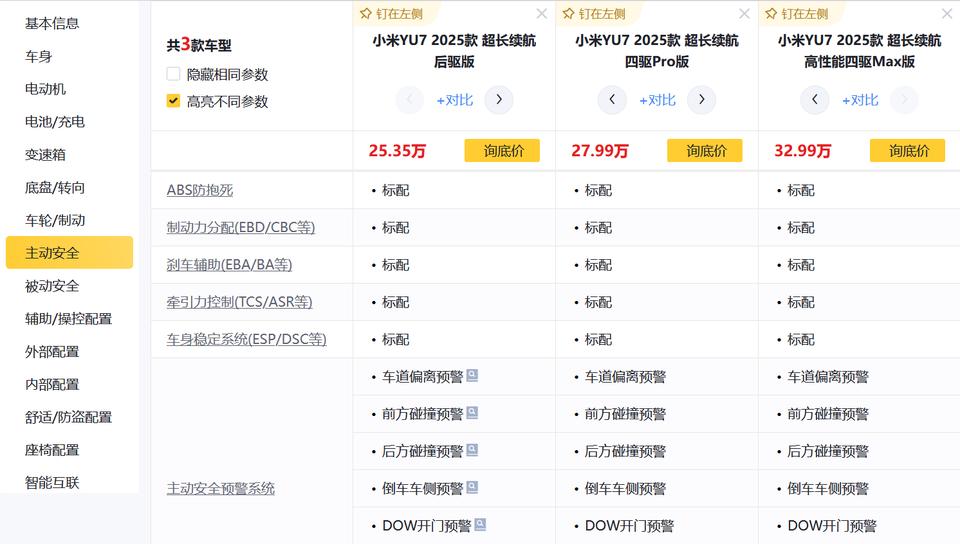Open image icon beside 倒车车侧预警 in 后驱版
Image resolution: width=960 pixels, height=544 pixels.
coord(472,487)
